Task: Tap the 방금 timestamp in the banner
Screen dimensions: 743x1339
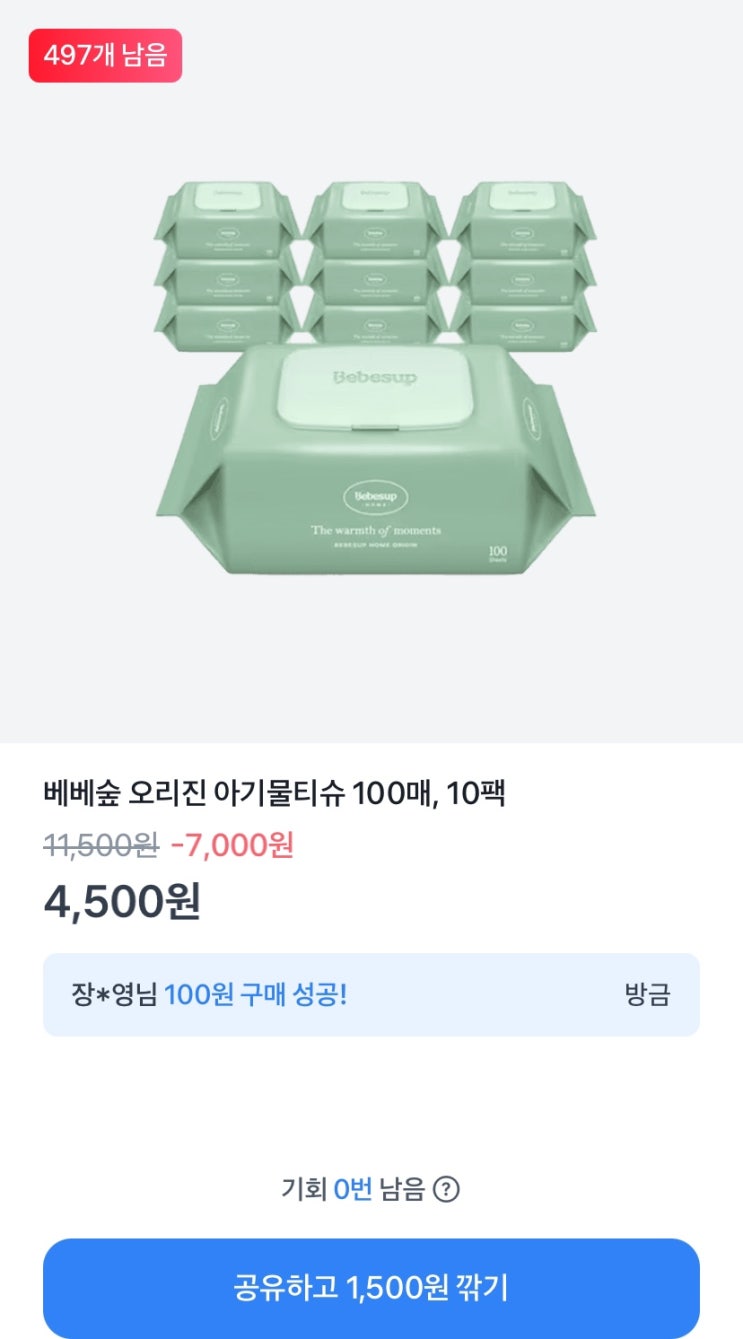Action: click(646, 995)
